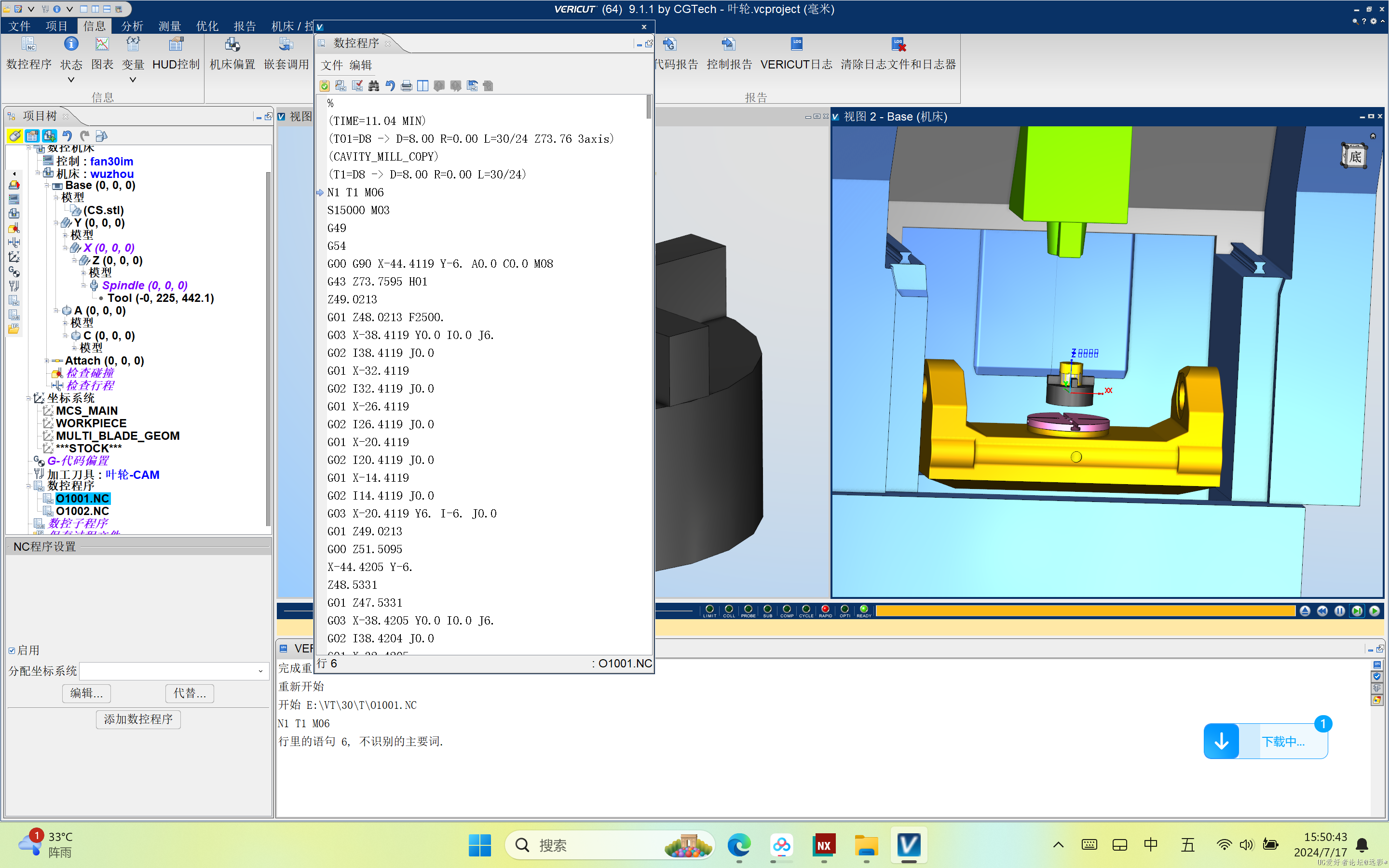Expand the 变量 dropdown arrow
Viewport: 1389px width, 868px height.
click(133, 80)
